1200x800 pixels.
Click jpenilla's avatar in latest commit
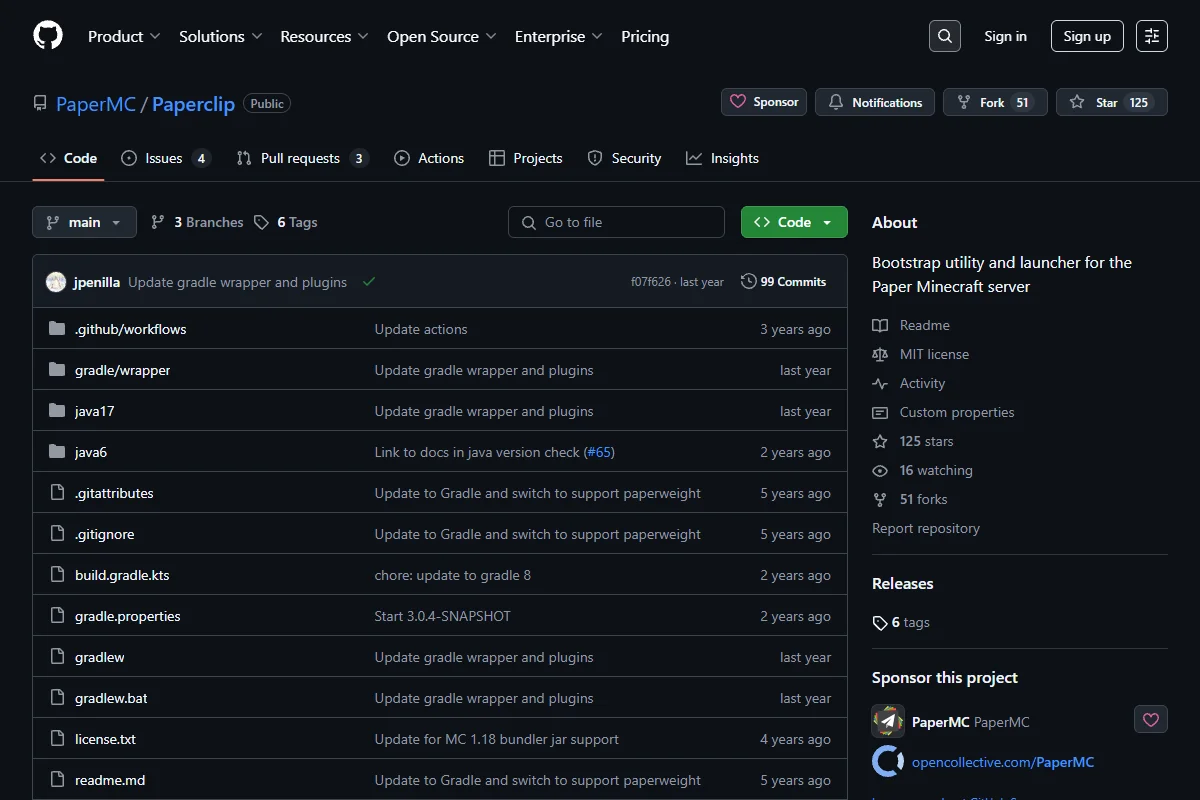point(56,282)
